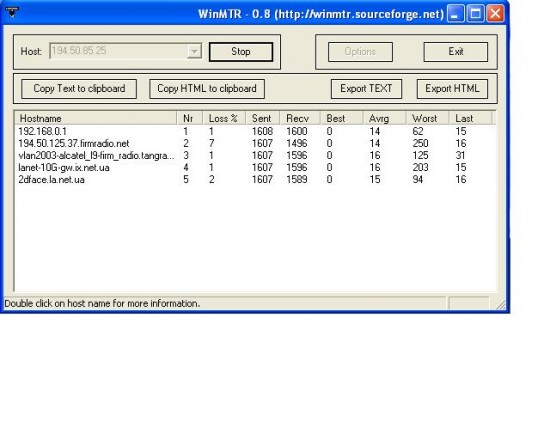This screenshot has height=440, width=550.
Task: Click the Last column header
Action: click(470, 118)
